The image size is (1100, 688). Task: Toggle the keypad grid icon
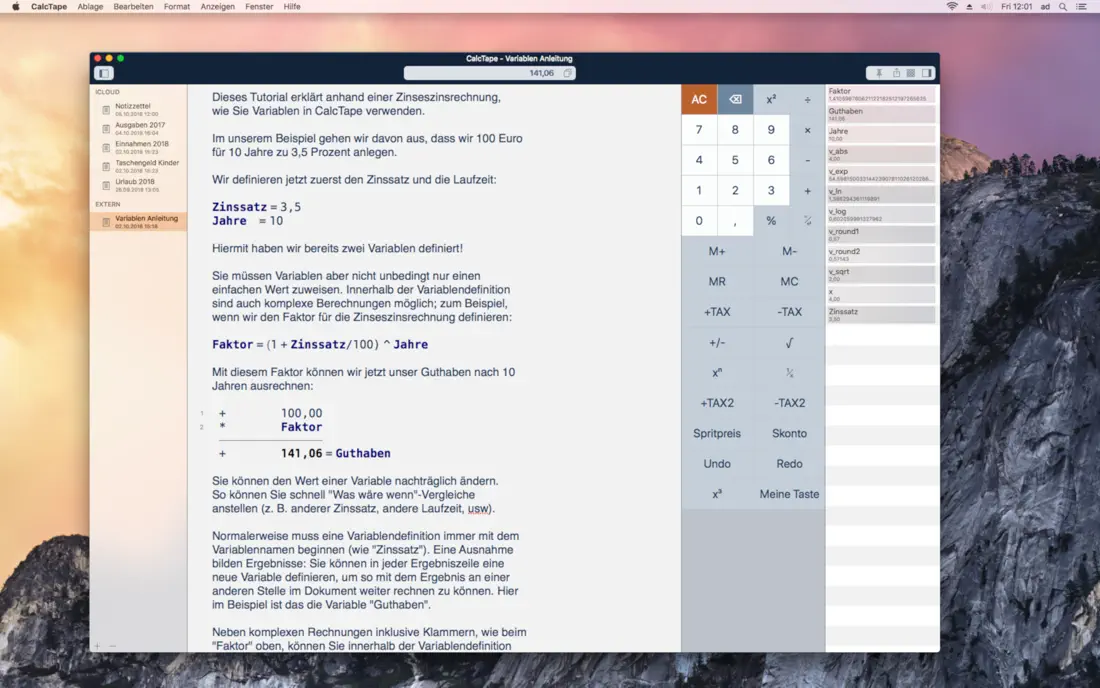pos(911,73)
